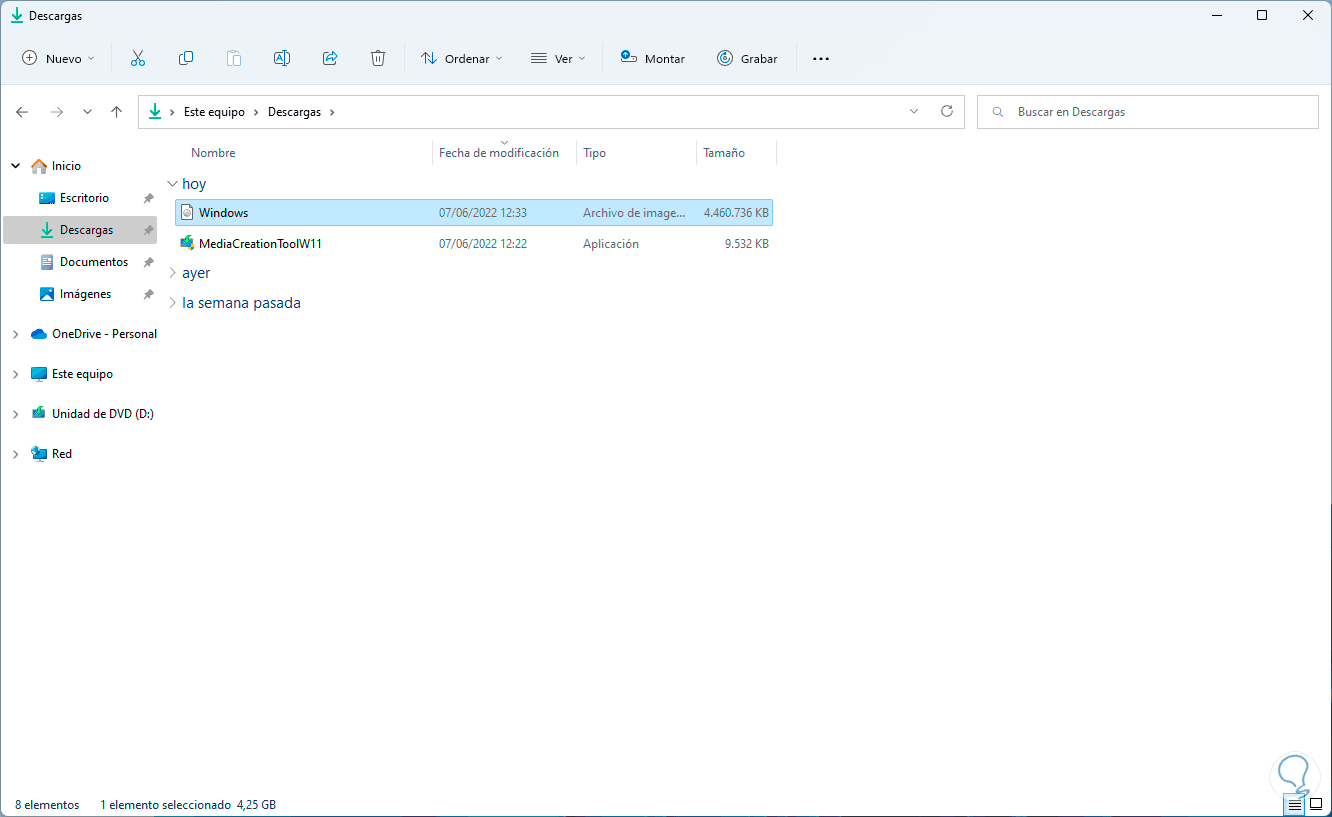Minimize the Descargas window
This screenshot has height=817, width=1332.
click(x=1216, y=15)
